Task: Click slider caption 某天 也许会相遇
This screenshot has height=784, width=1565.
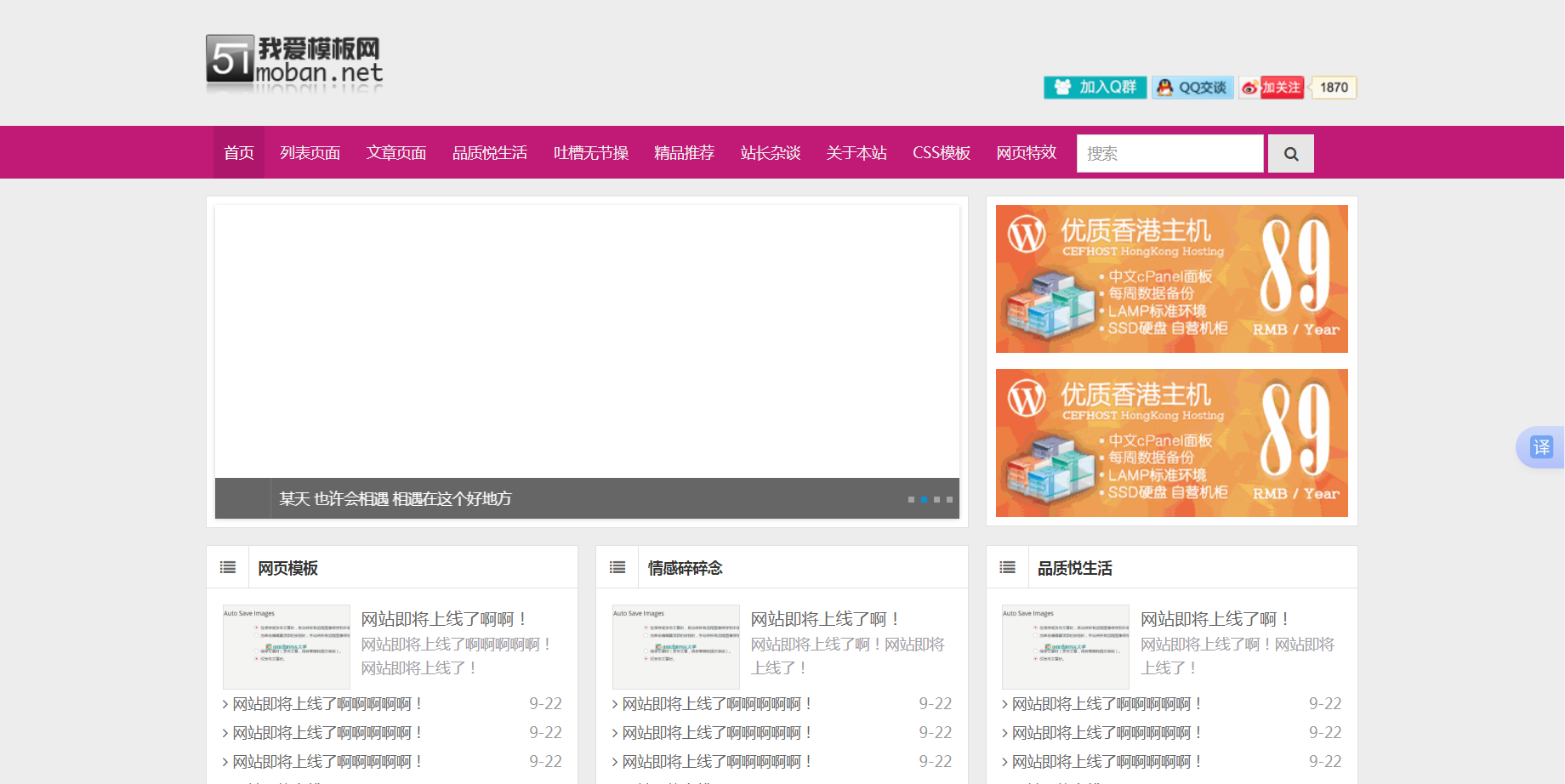Action: click(396, 499)
